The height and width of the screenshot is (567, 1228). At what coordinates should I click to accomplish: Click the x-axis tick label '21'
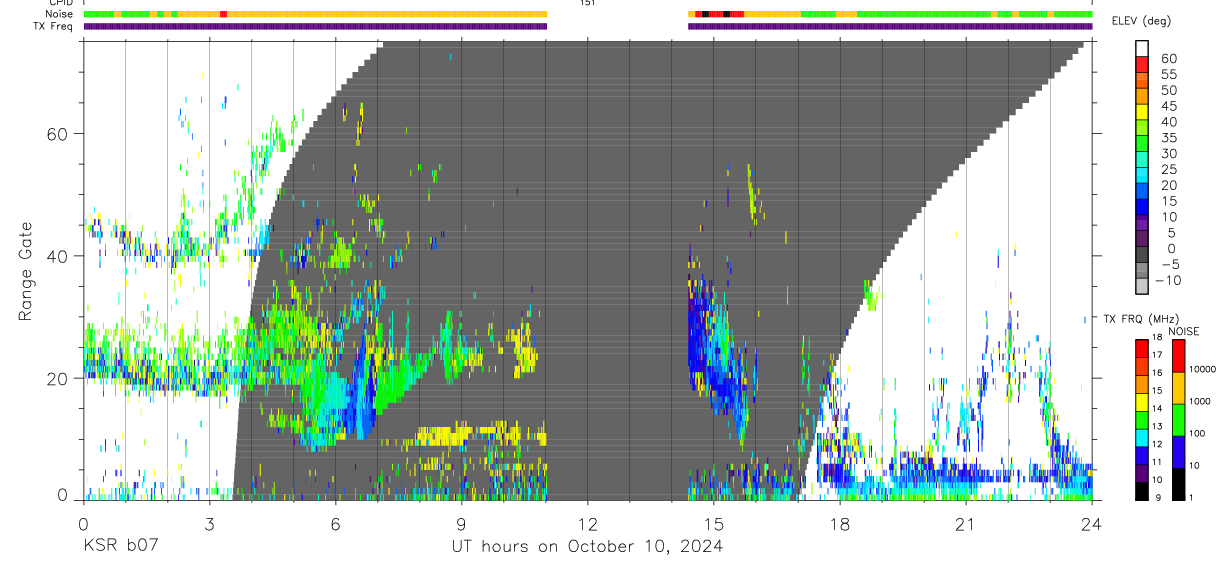point(965,524)
